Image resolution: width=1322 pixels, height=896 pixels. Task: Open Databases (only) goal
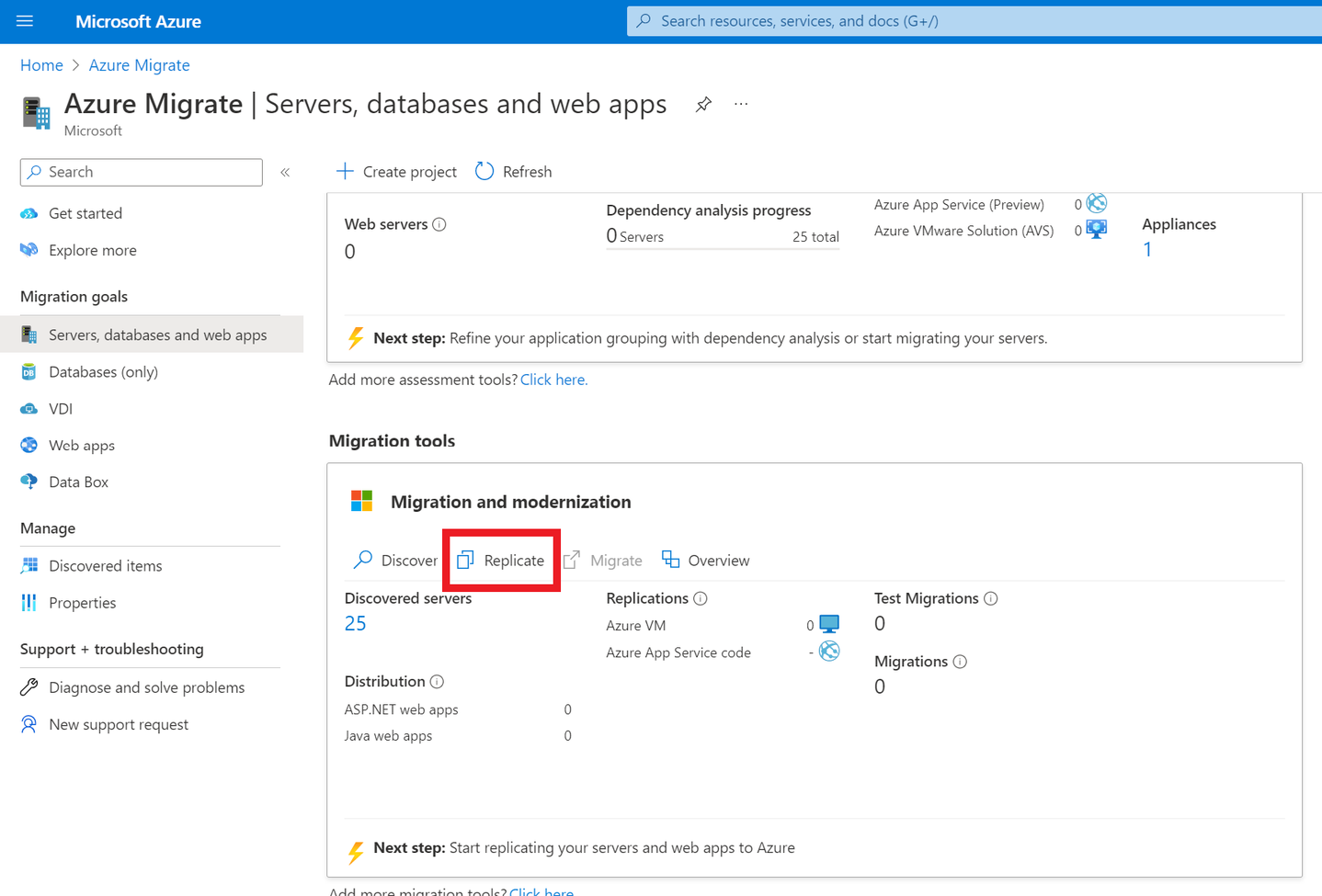point(103,371)
